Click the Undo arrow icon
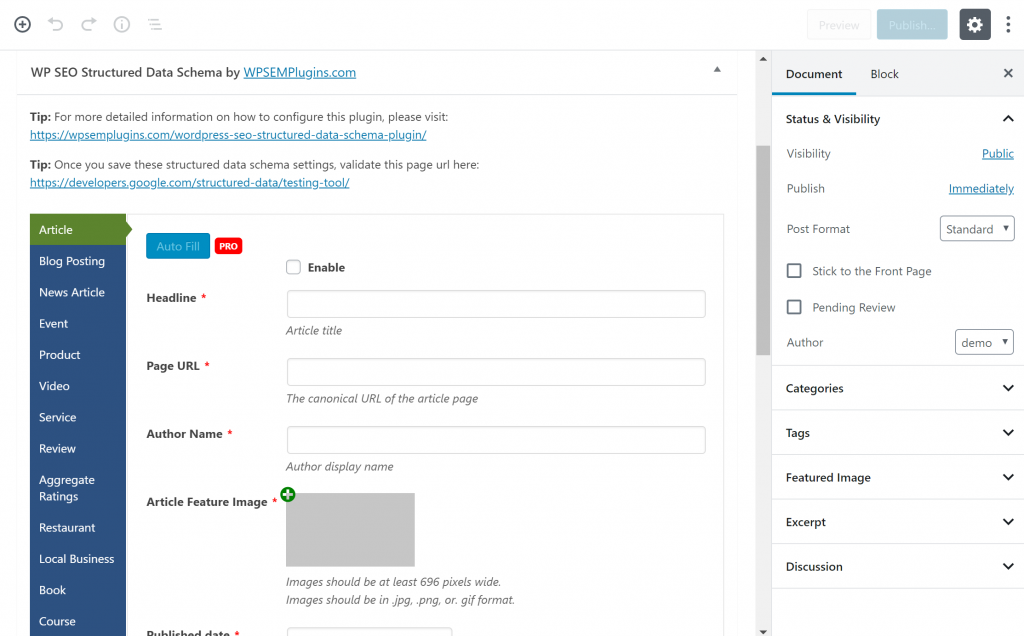The image size is (1024, 636). [56, 24]
